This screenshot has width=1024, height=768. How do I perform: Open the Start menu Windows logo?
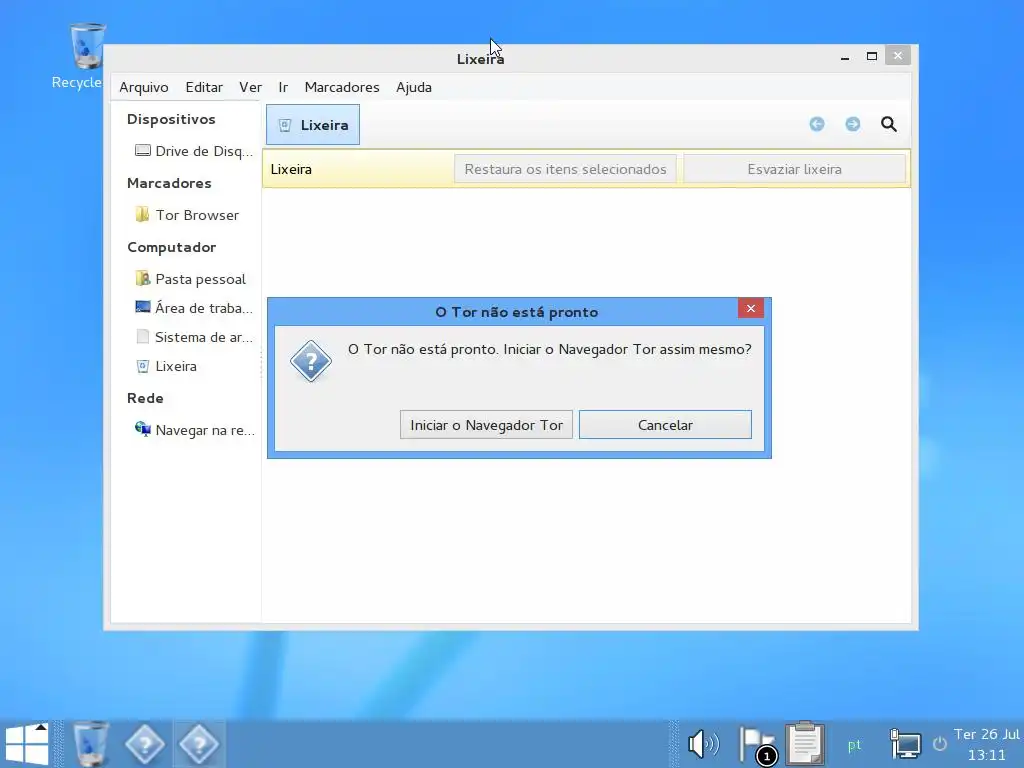27,744
